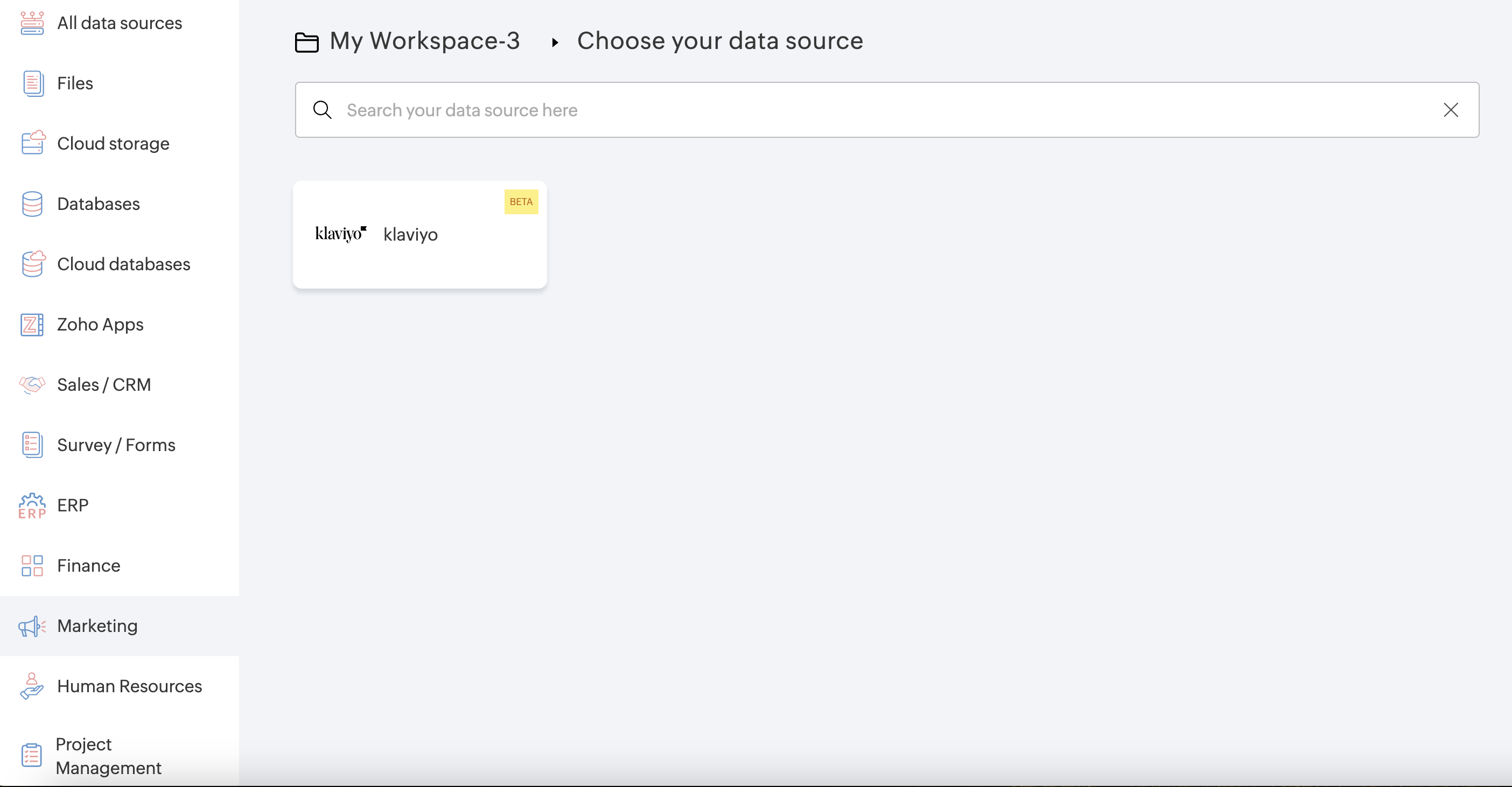Select the Cloud storage sidebar icon

click(x=33, y=143)
